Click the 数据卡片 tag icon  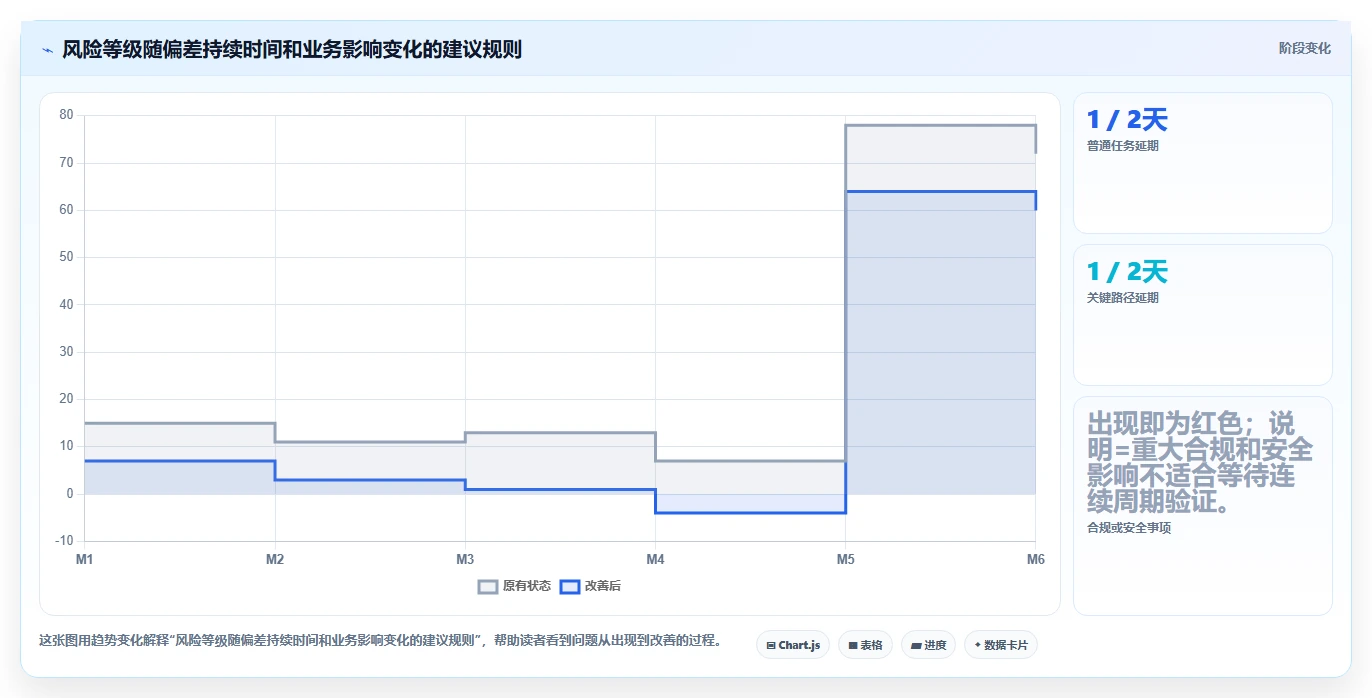[x=977, y=645]
